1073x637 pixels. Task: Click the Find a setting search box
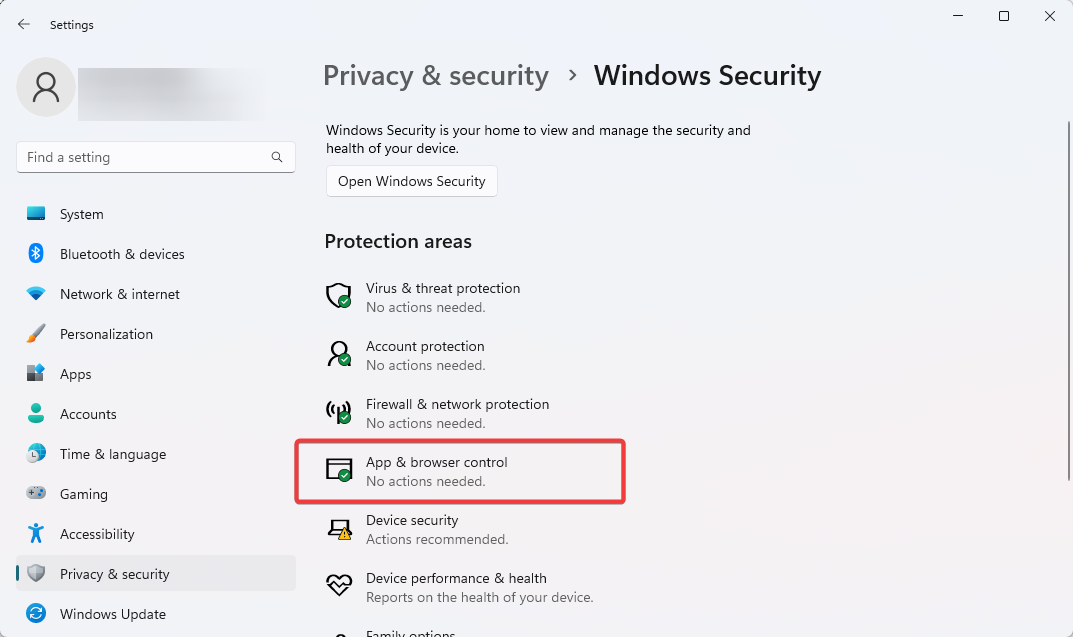156,157
